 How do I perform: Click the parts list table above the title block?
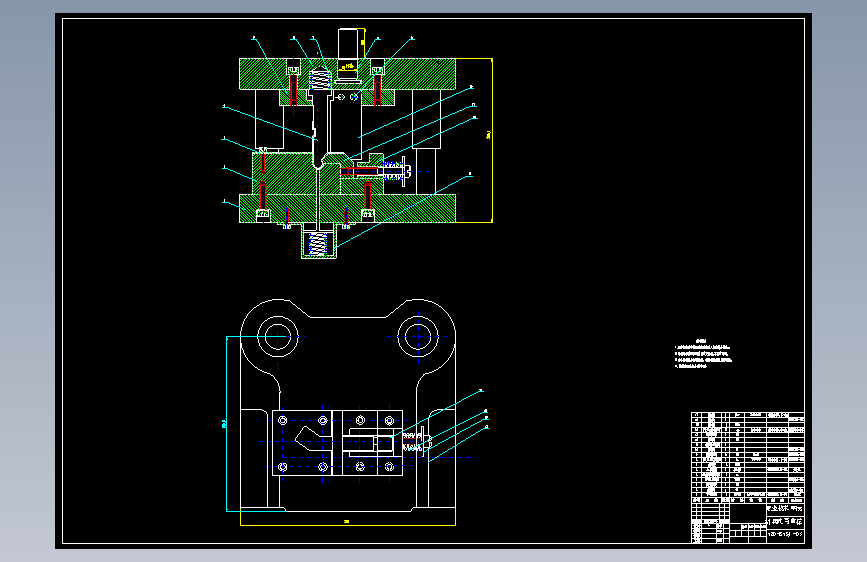748,457
